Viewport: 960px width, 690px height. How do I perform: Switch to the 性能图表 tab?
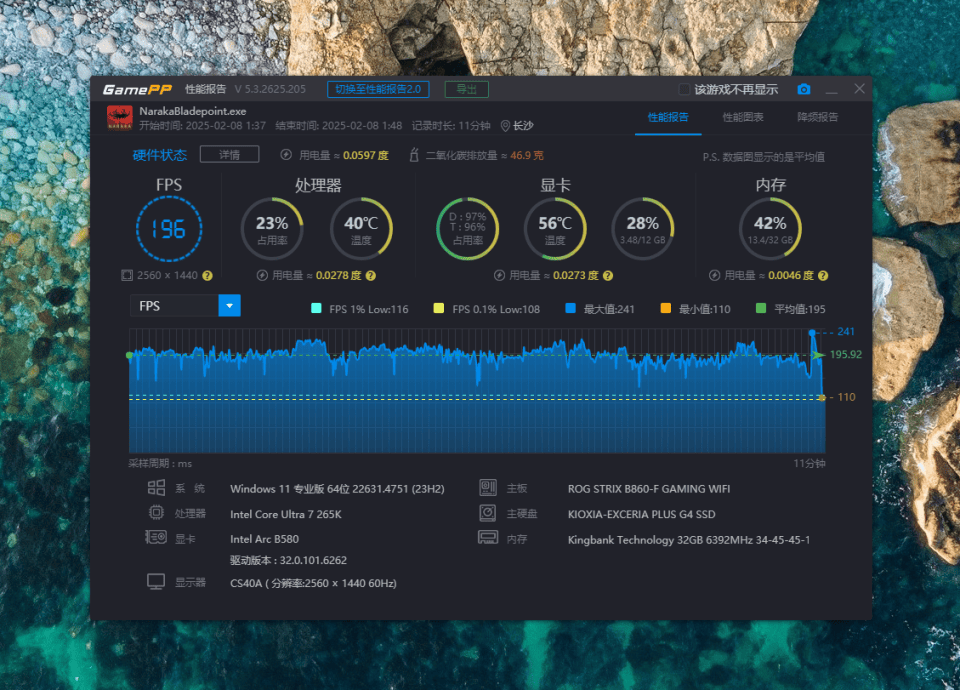pyautogui.click(x=743, y=117)
